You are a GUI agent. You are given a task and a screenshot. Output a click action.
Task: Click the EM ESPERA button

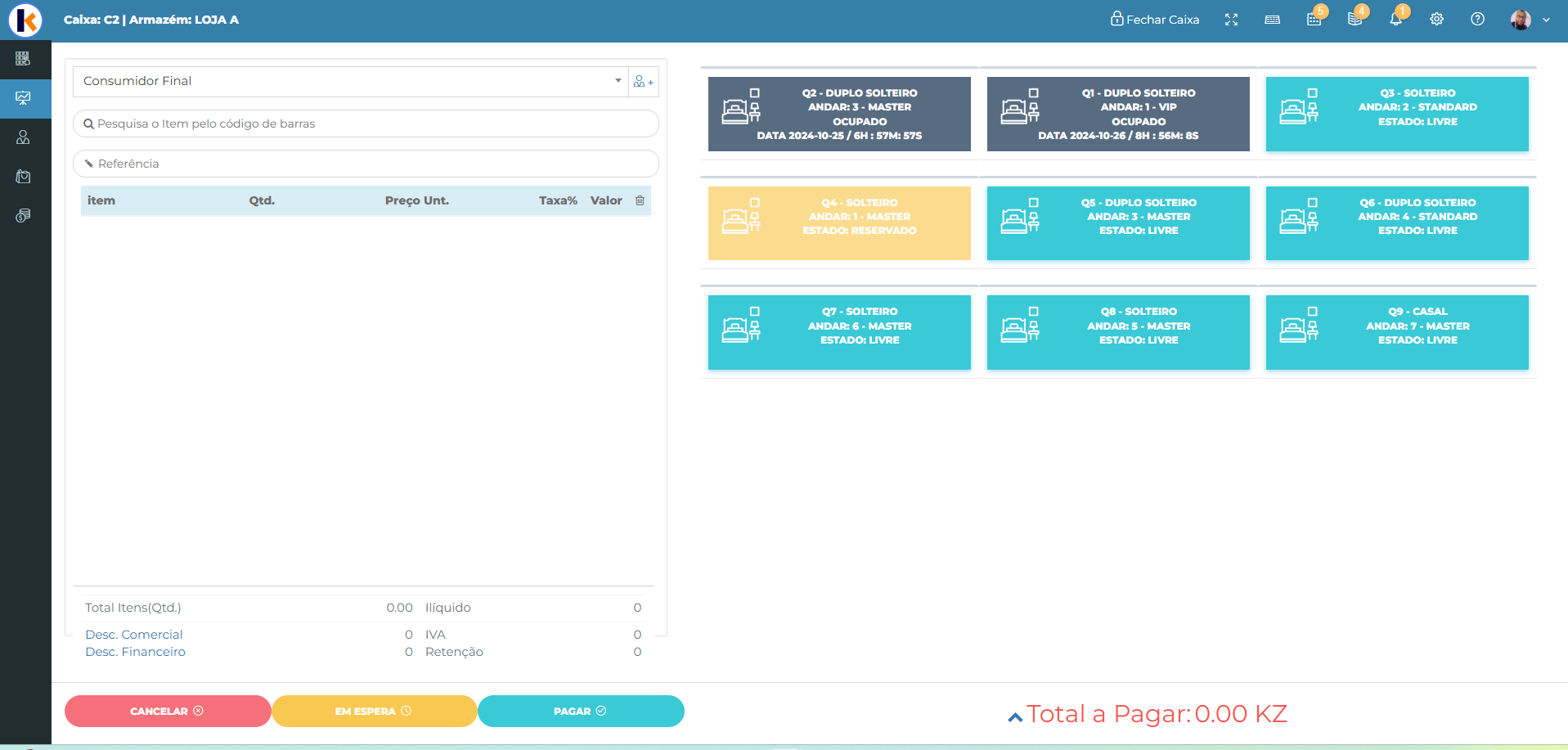point(374,711)
